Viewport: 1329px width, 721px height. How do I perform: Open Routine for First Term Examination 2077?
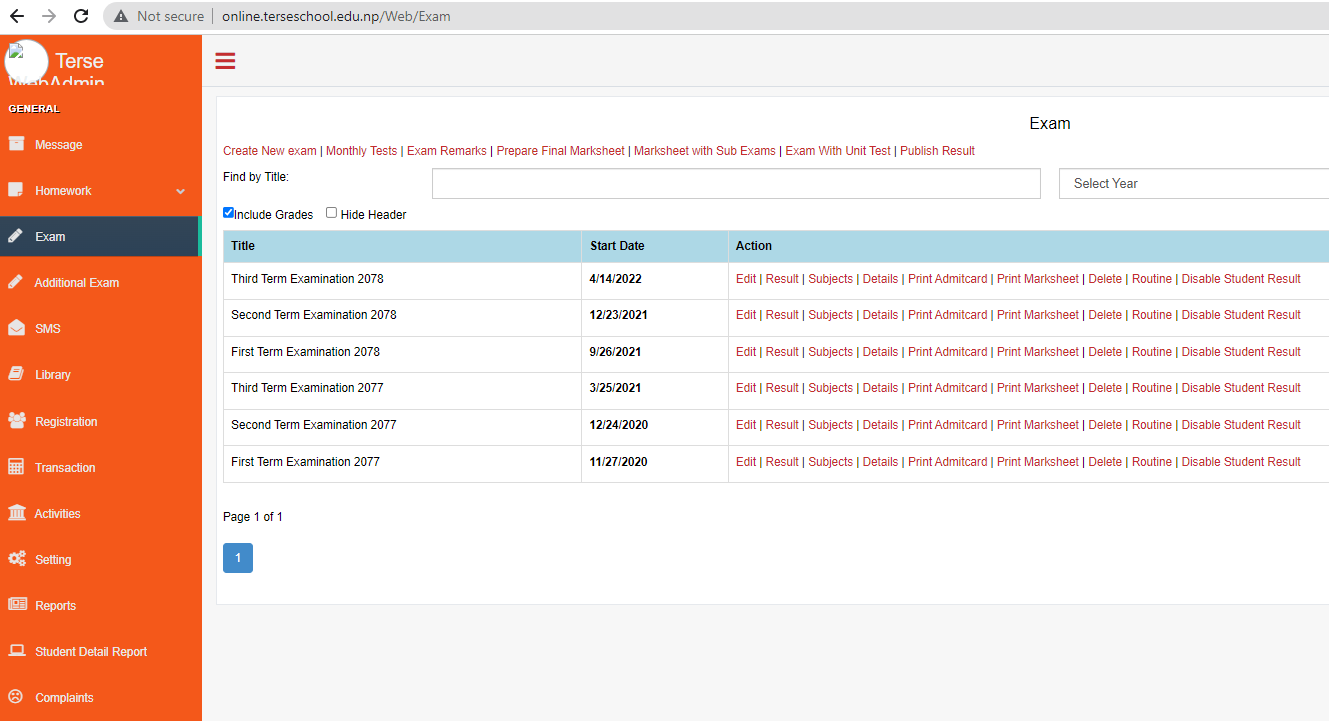[x=1152, y=462]
